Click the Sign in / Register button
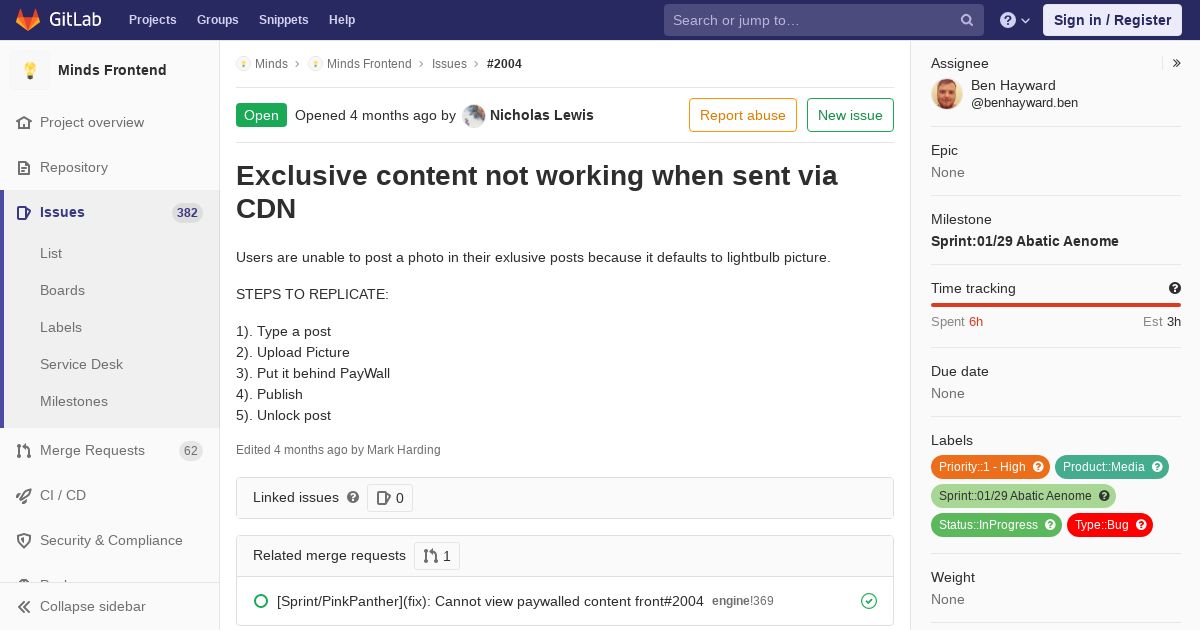 (x=1112, y=20)
